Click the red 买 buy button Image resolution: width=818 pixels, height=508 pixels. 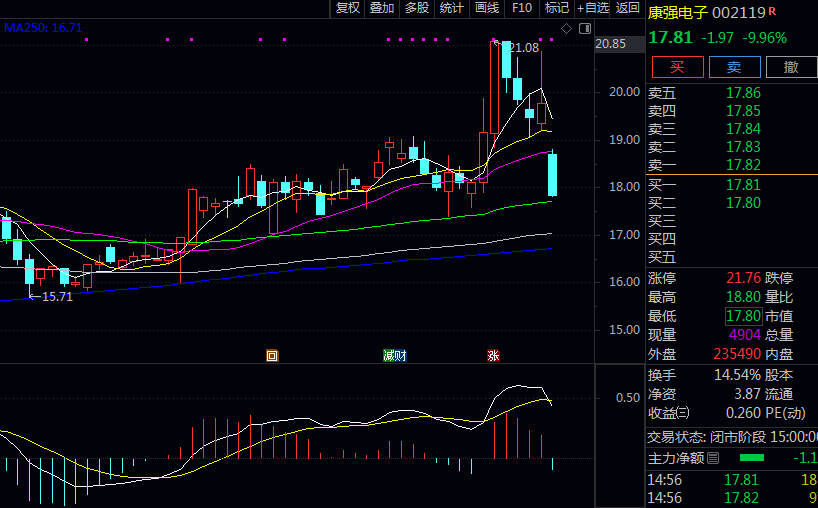click(x=678, y=67)
